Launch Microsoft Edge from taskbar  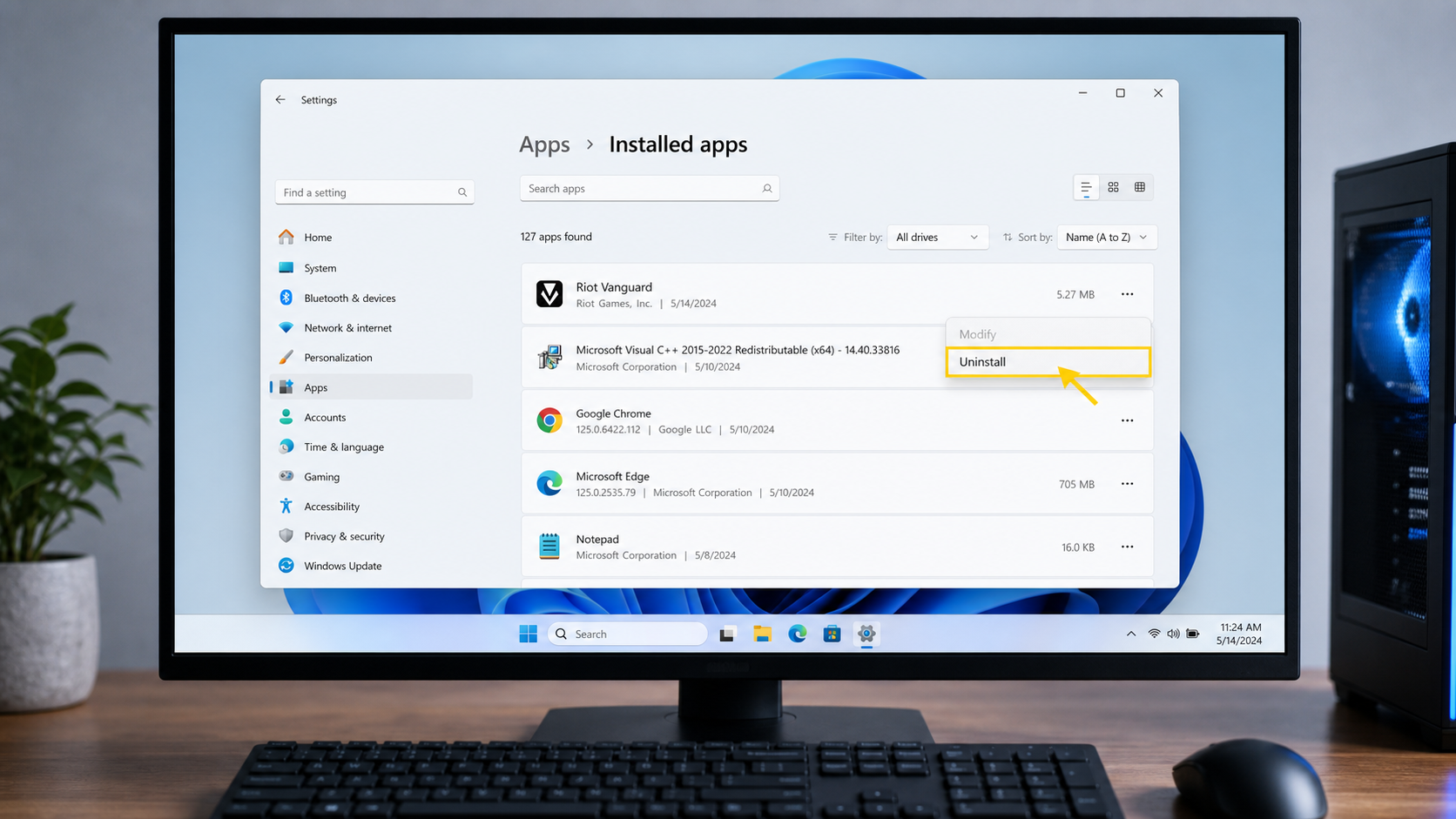(x=797, y=634)
